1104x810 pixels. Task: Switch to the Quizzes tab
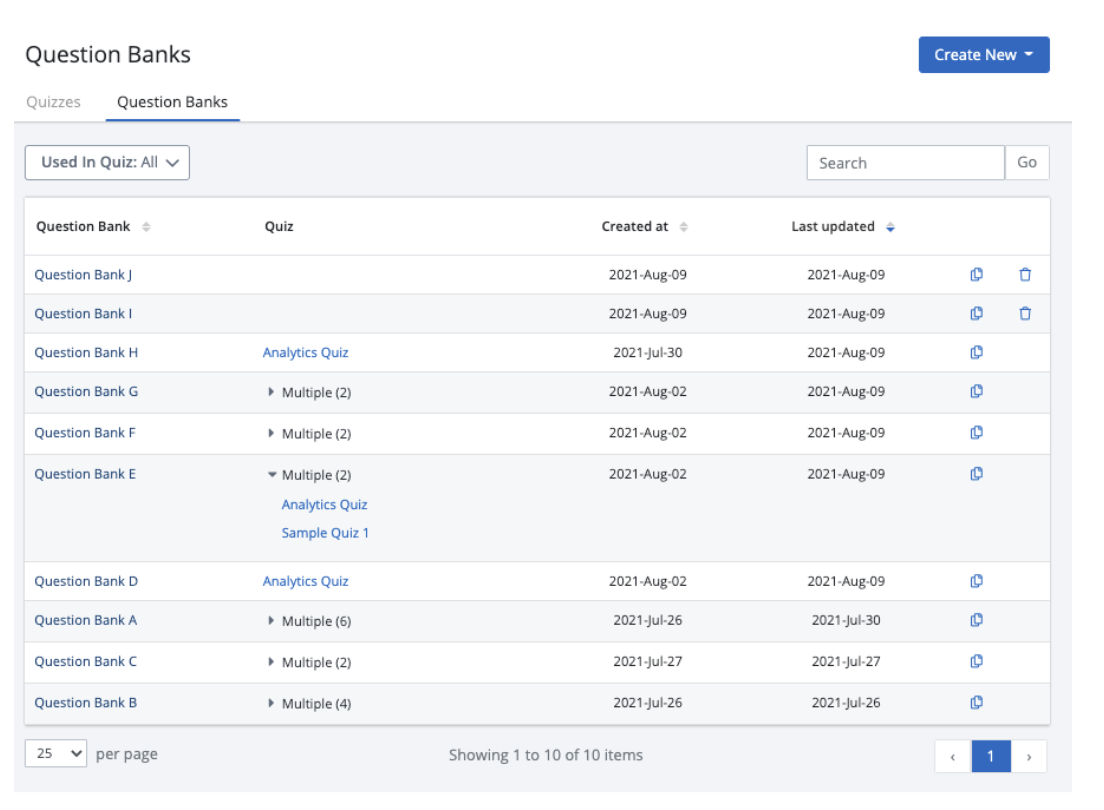point(54,102)
